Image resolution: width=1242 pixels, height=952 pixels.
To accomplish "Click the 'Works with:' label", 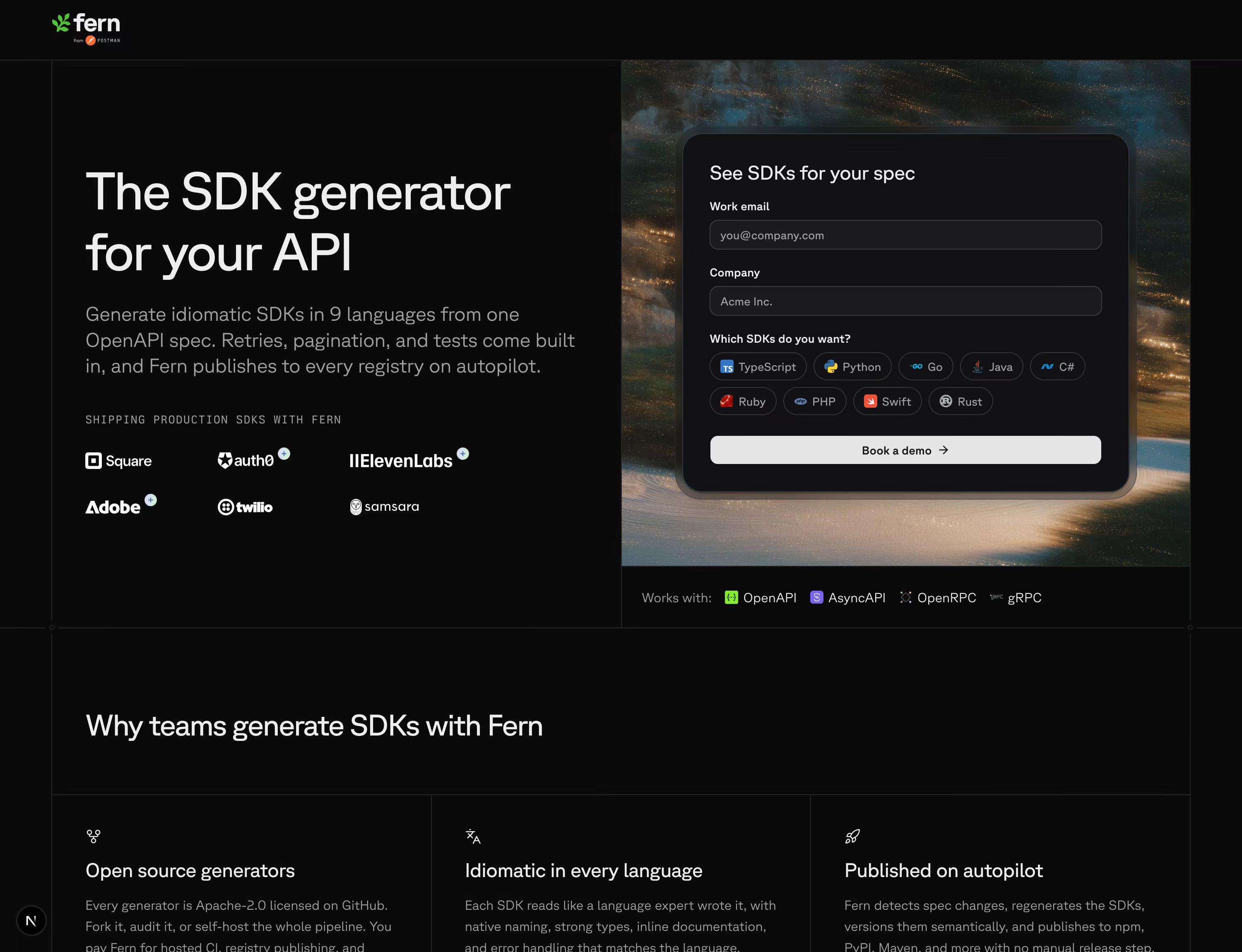I will (676, 598).
